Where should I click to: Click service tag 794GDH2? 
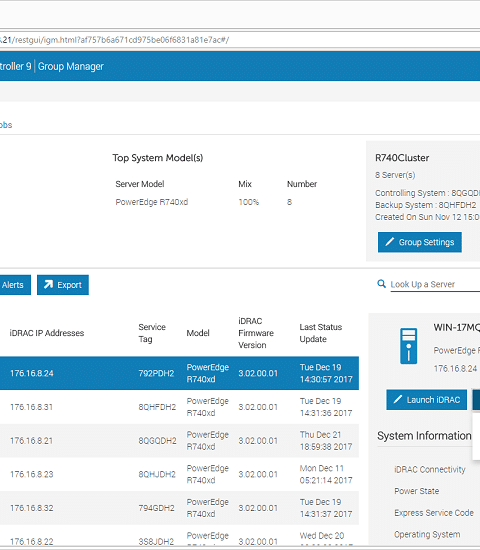pos(156,508)
